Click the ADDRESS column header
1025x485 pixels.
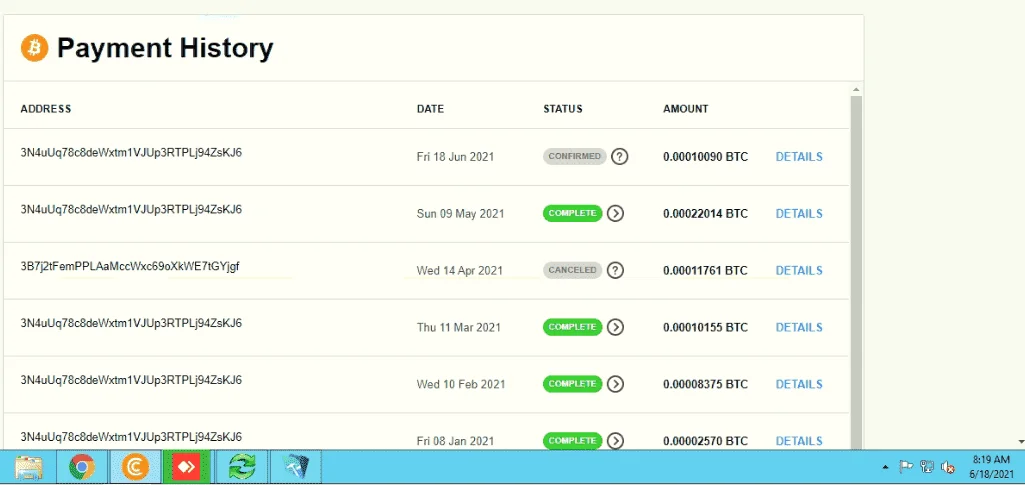pos(46,109)
